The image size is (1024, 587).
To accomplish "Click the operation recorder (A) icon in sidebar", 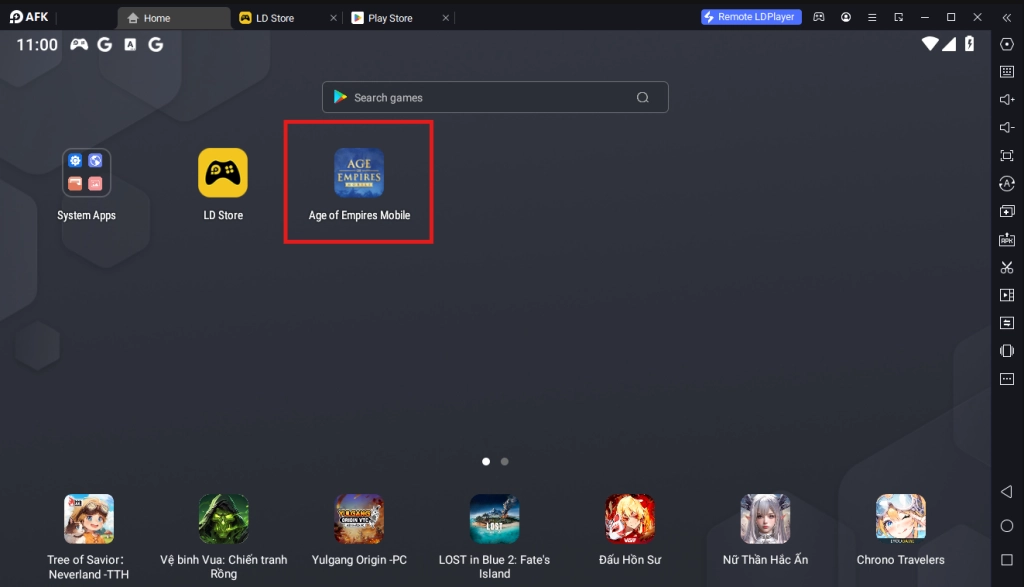I will click(1007, 183).
